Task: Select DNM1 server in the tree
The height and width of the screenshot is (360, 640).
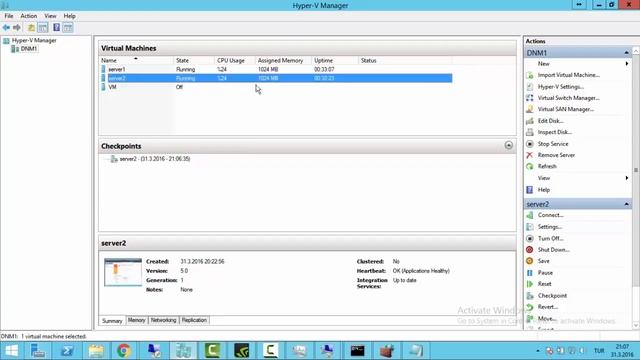Action: point(29,49)
